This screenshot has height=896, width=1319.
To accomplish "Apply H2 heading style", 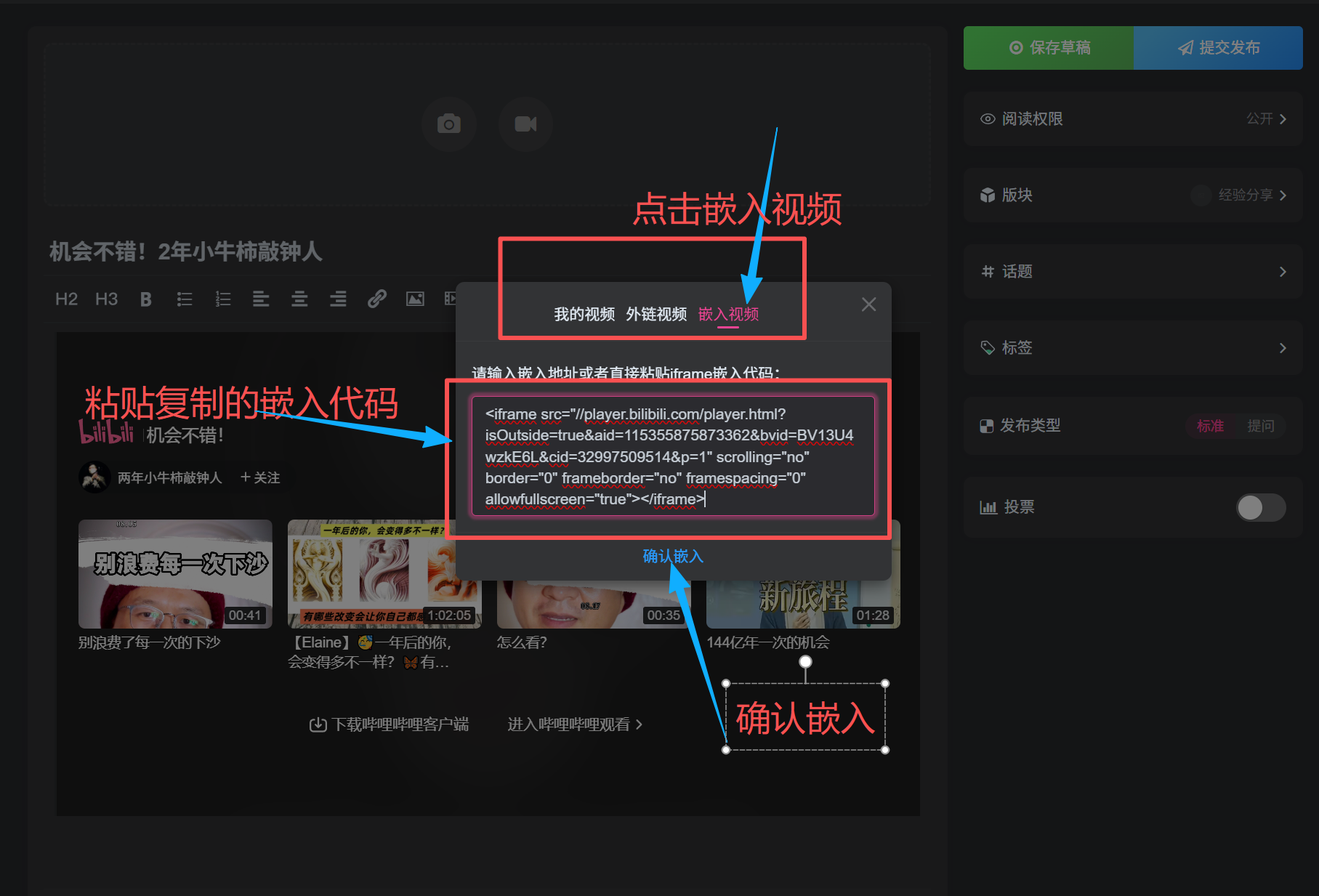I will click(66, 299).
